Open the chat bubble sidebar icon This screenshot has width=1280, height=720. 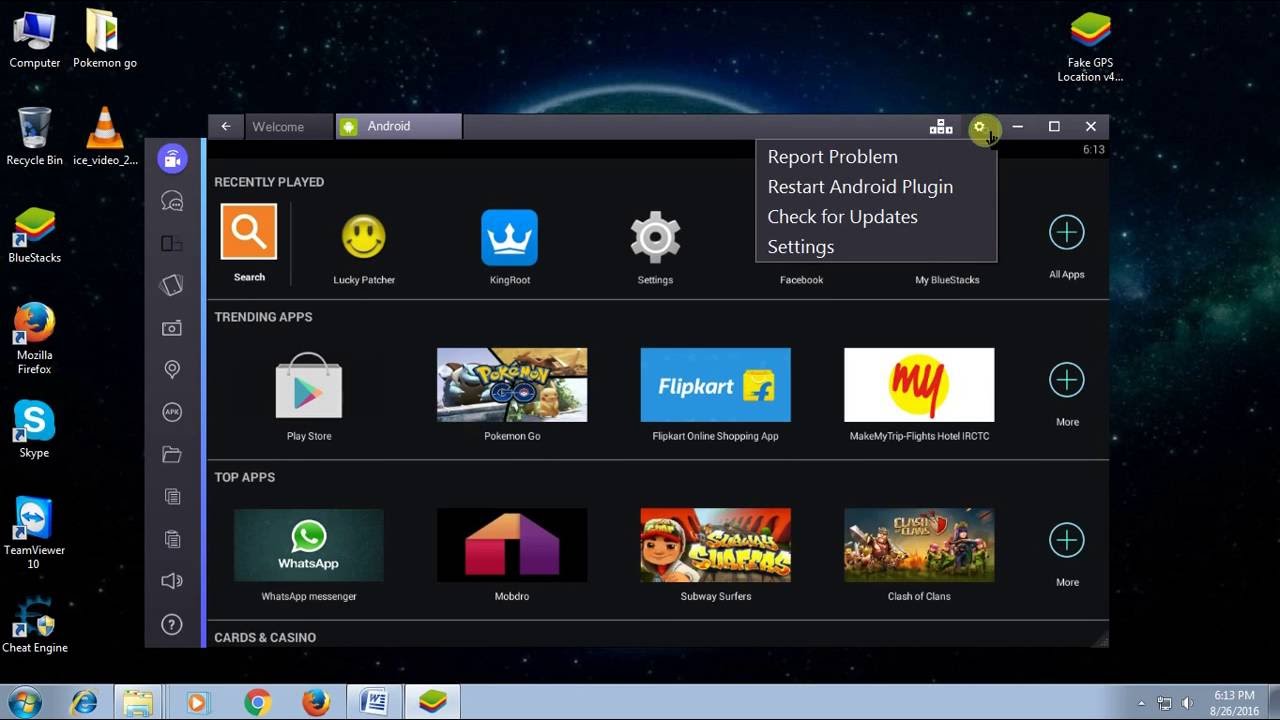[x=172, y=201]
